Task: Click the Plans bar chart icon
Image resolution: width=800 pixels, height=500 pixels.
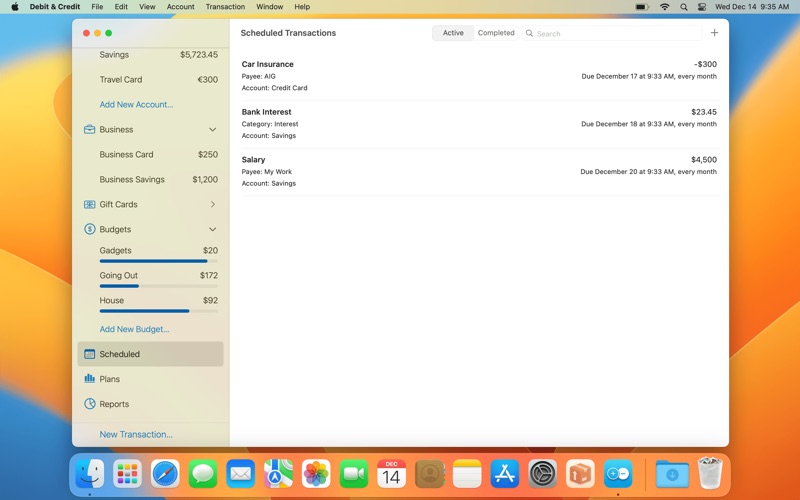Action: (x=89, y=379)
